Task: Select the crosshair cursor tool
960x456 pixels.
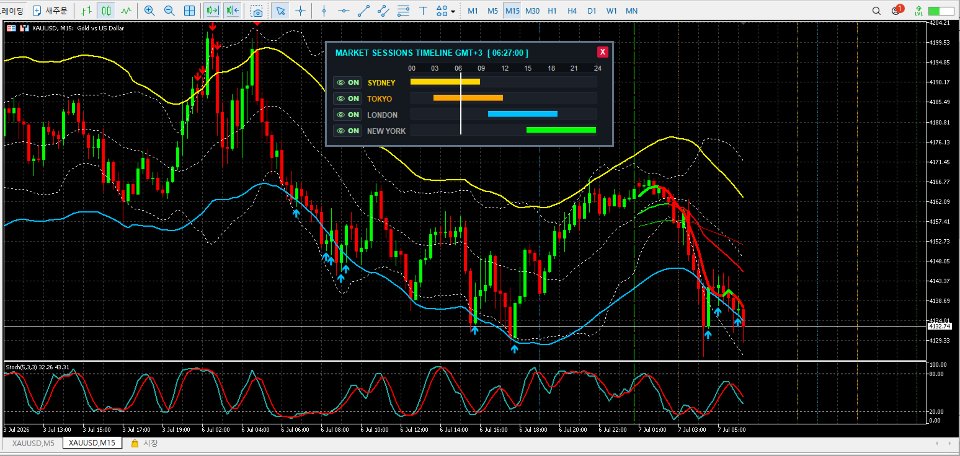Action: click(300, 10)
